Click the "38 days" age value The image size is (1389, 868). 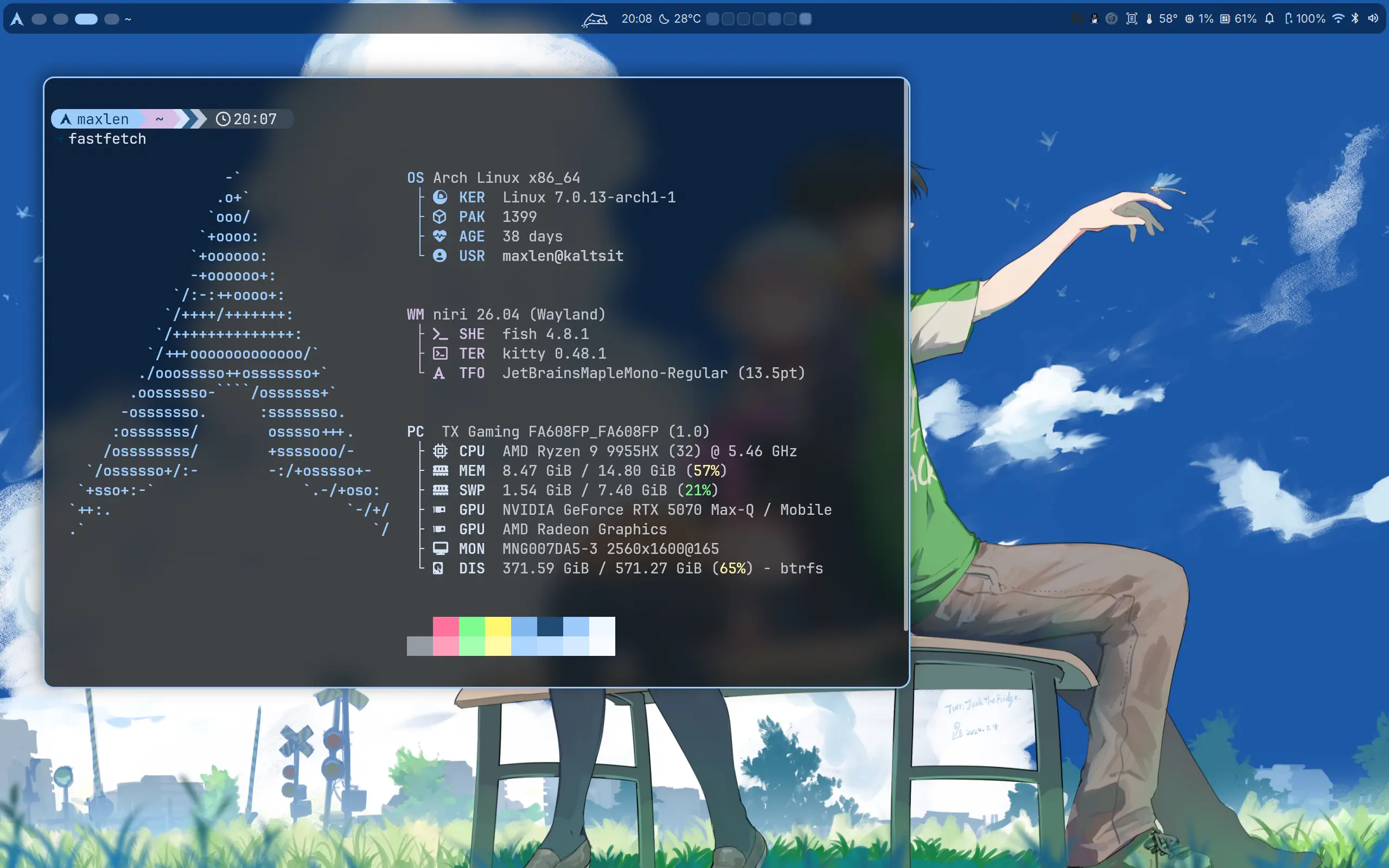pyautogui.click(x=533, y=237)
